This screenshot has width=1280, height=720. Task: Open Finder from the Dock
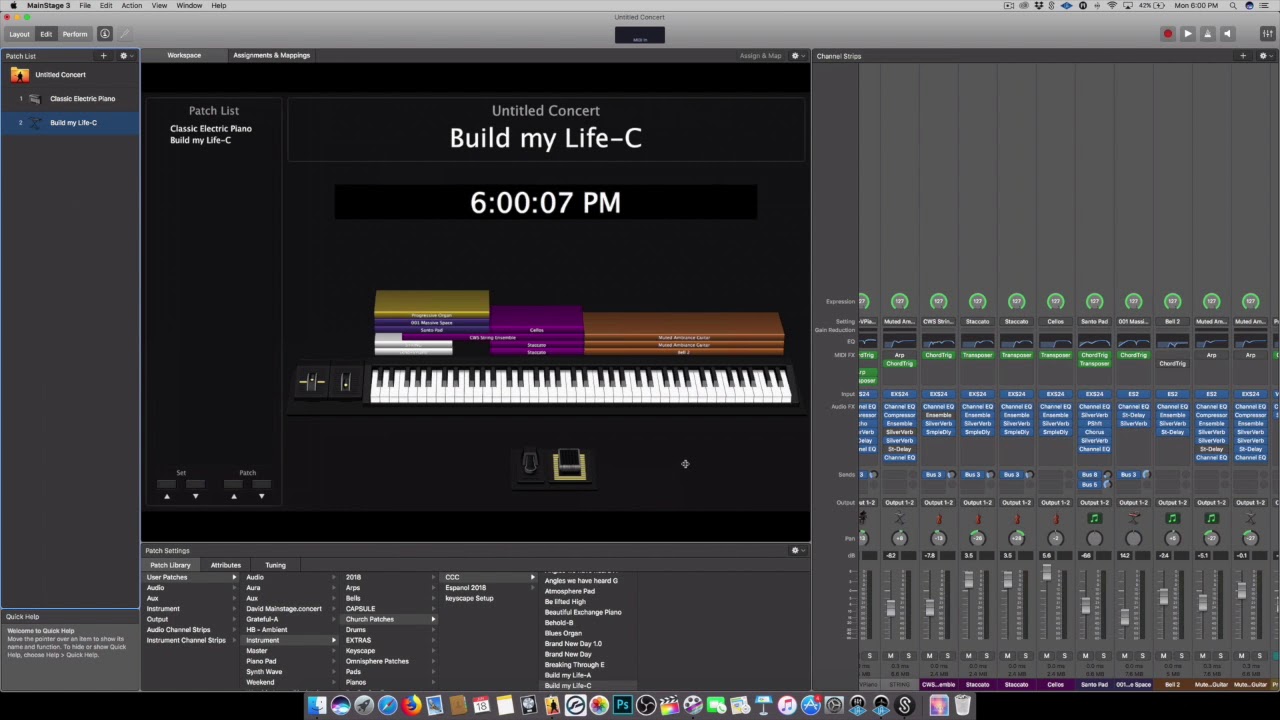(x=317, y=706)
